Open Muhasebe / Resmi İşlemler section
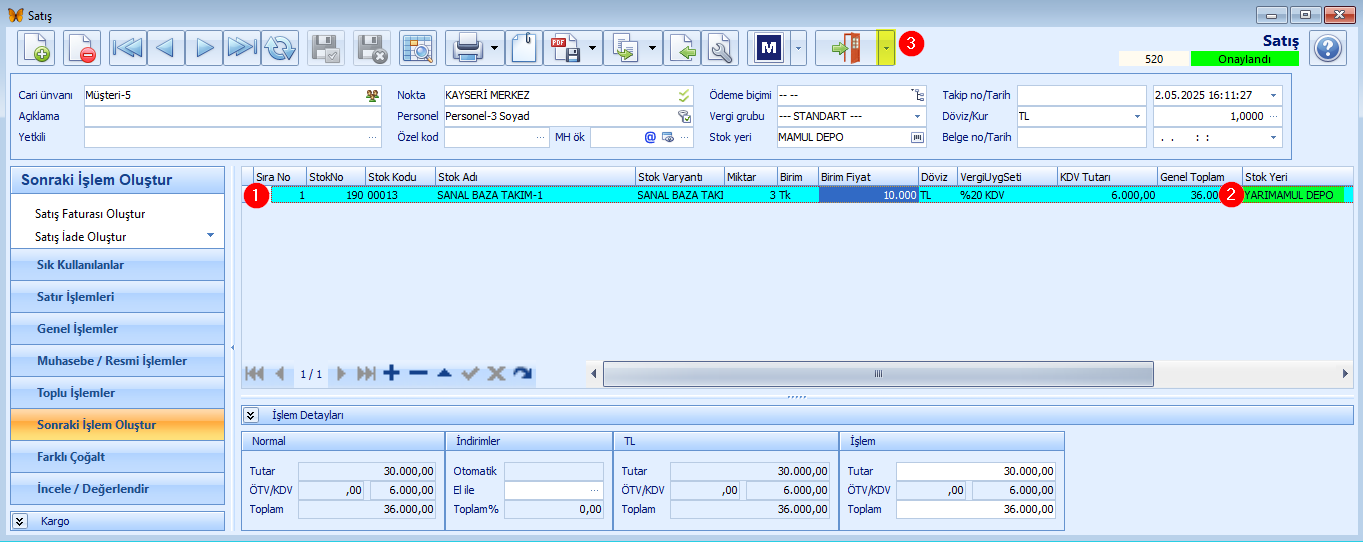 (x=117, y=361)
